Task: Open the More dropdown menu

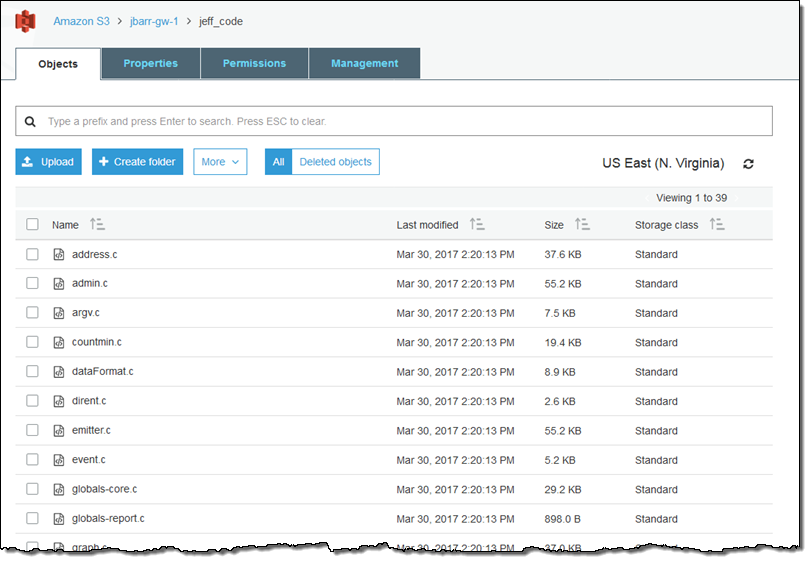Action: click(x=220, y=162)
